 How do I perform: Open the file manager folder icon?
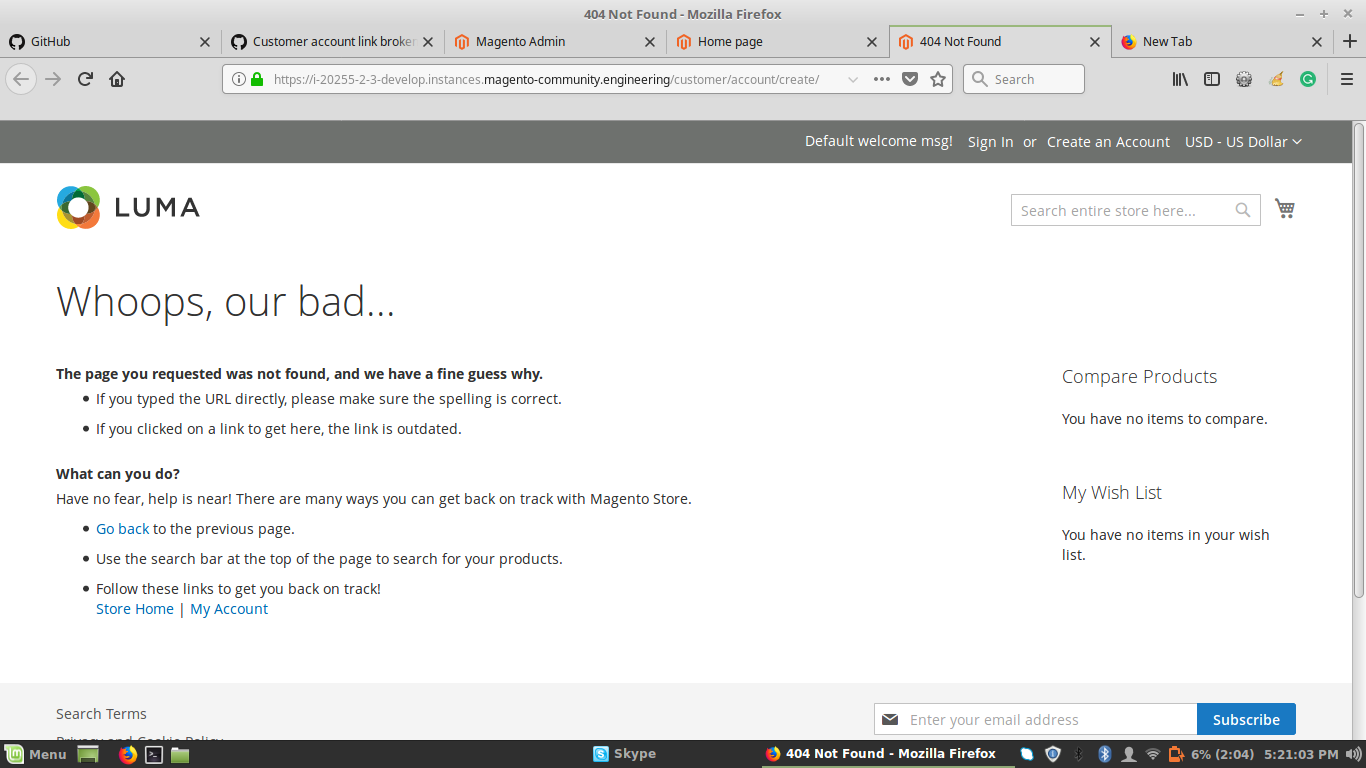click(180, 754)
